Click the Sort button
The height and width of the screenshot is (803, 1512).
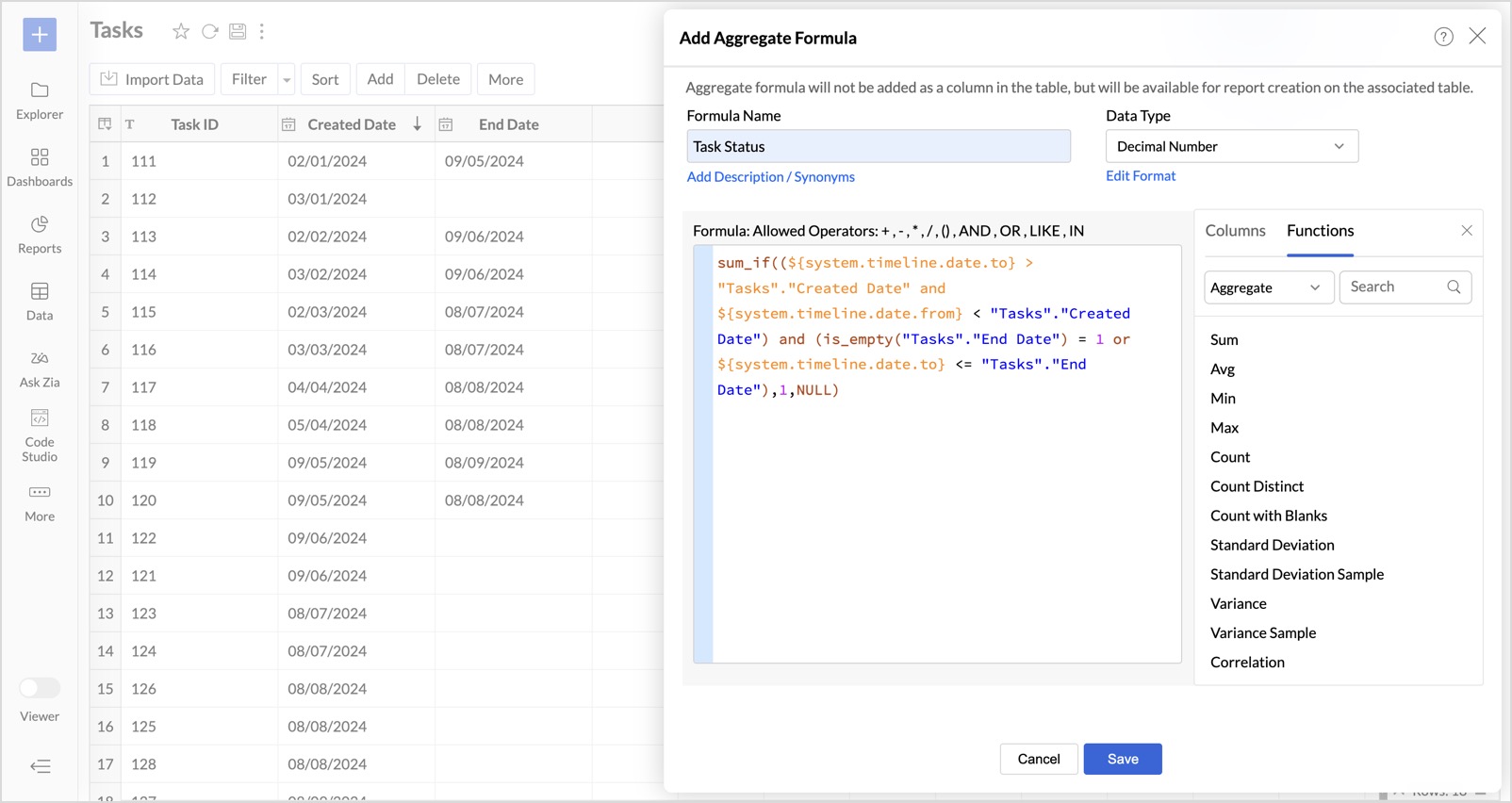click(325, 80)
